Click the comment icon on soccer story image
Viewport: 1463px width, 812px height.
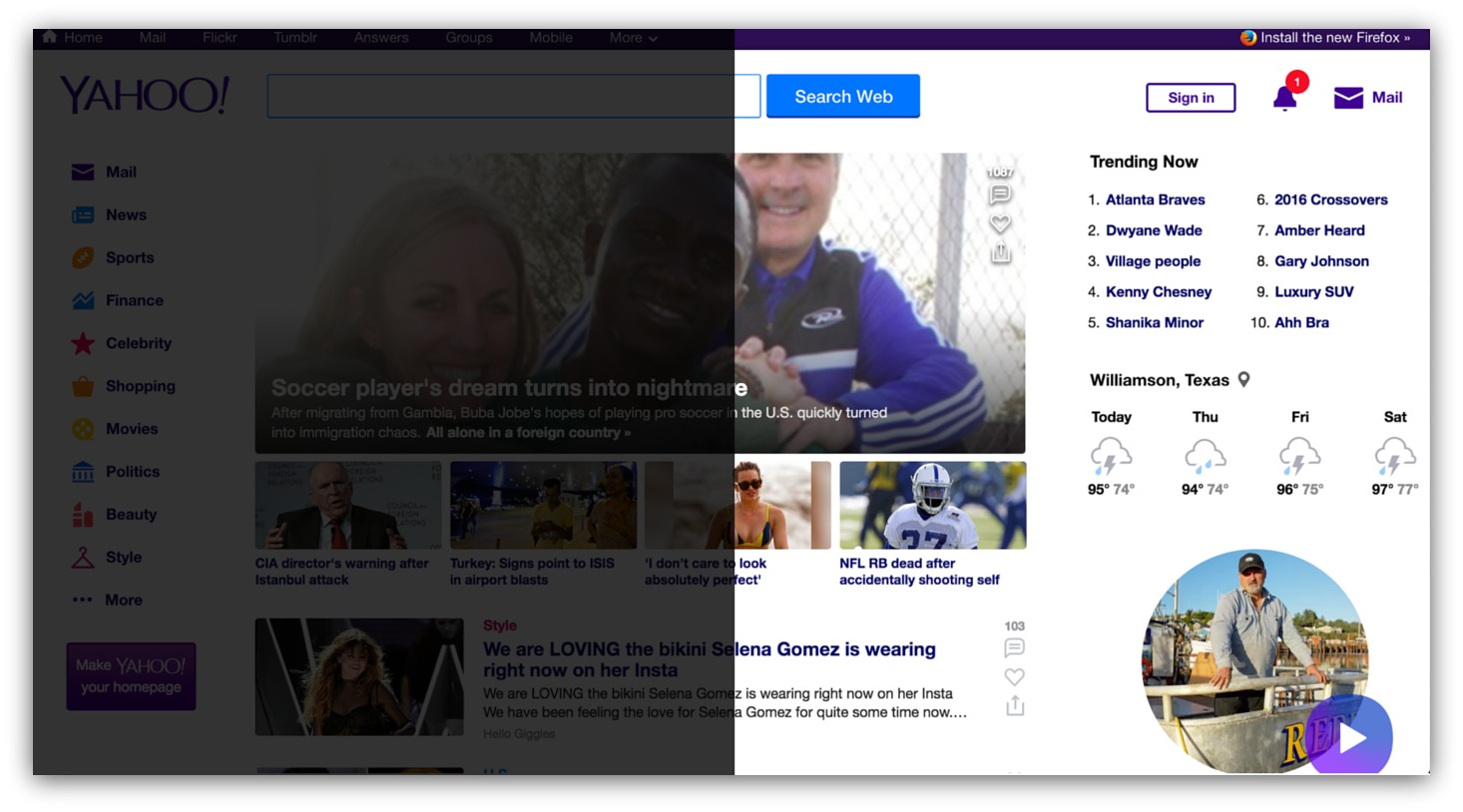tap(1000, 195)
